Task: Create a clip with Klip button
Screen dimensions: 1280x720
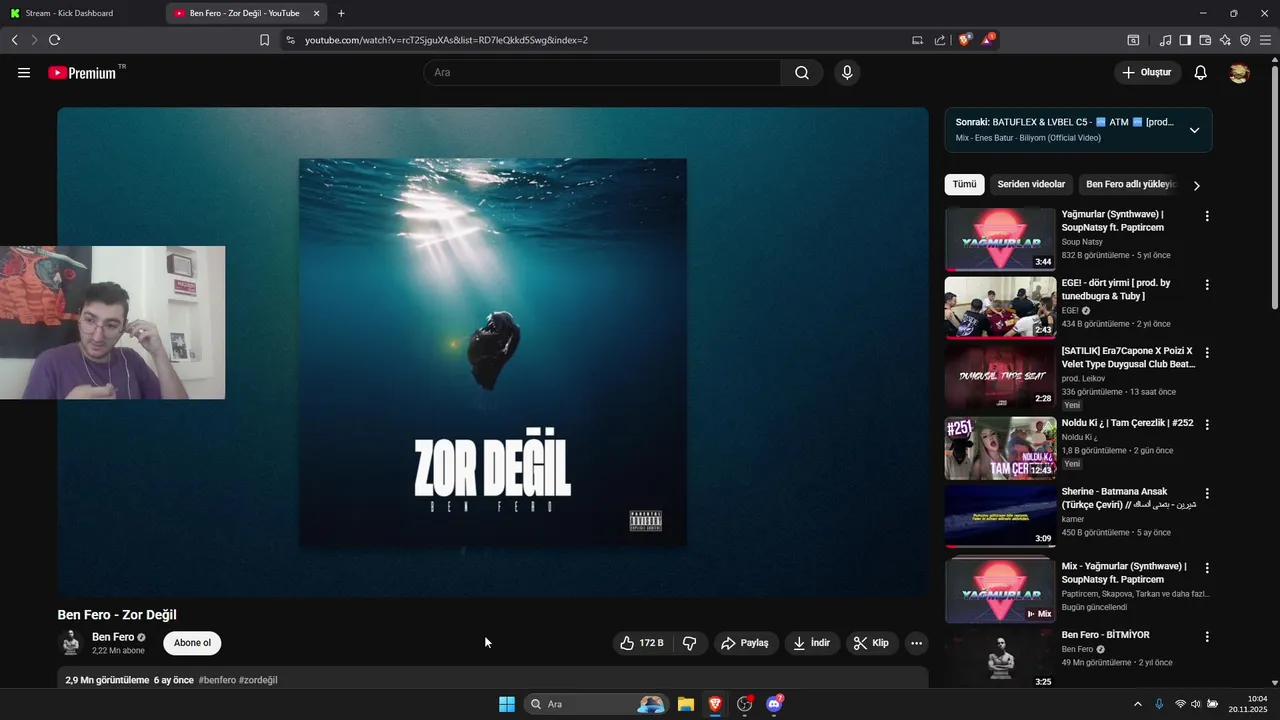Action: coord(870,643)
